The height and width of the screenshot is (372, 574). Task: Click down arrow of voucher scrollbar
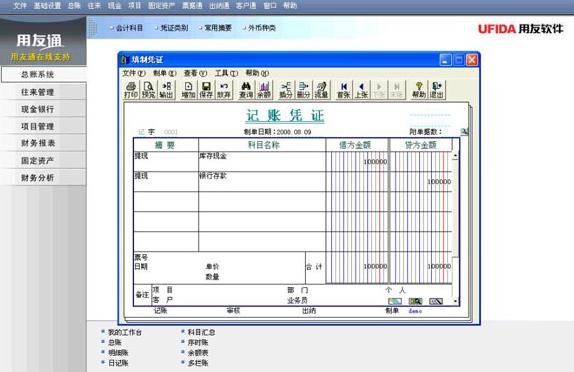[455, 301]
